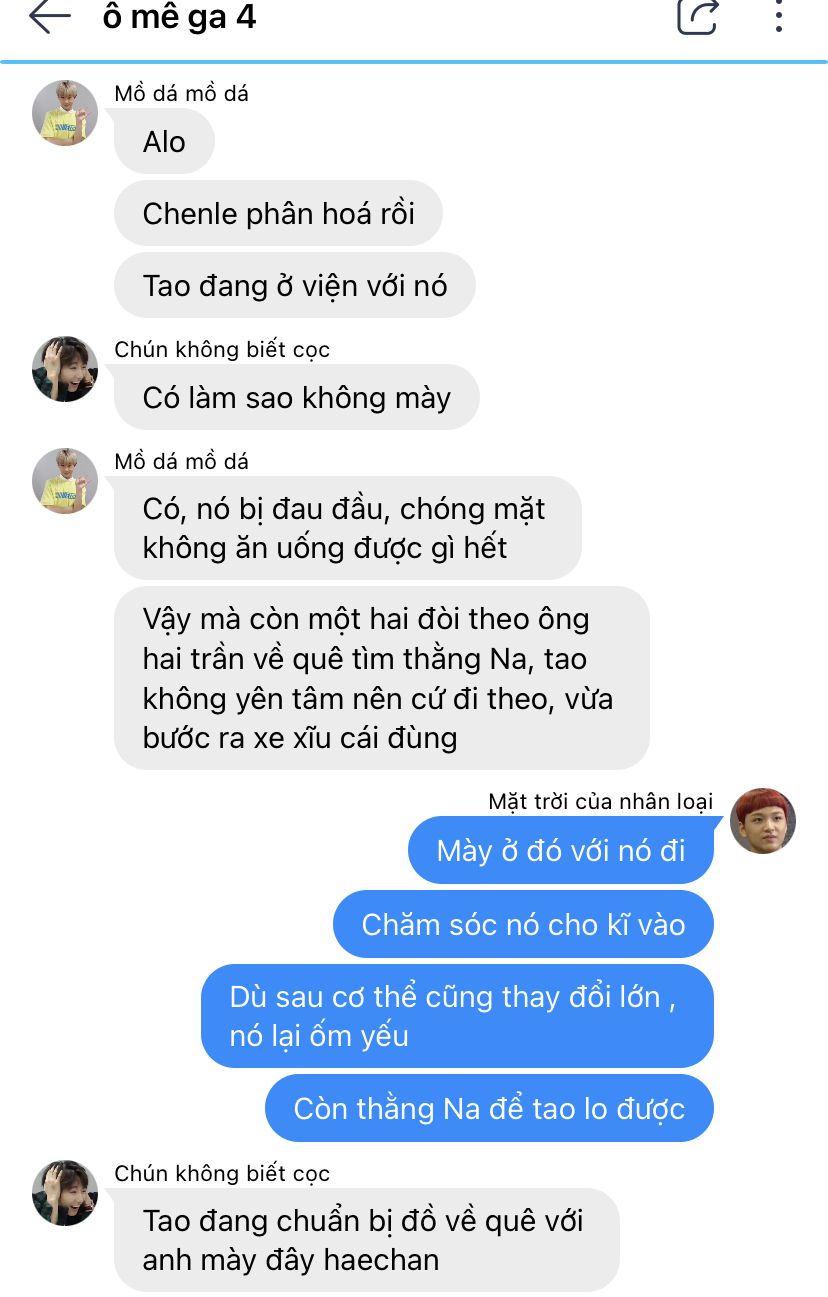Select the blue "Mày ở đó với nó đi" bubble

pos(561,850)
